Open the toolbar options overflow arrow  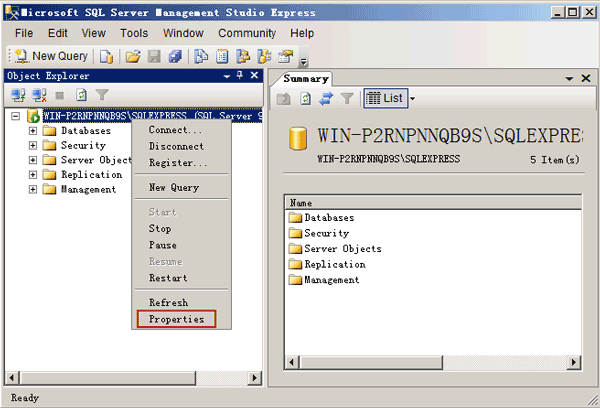tap(303, 61)
